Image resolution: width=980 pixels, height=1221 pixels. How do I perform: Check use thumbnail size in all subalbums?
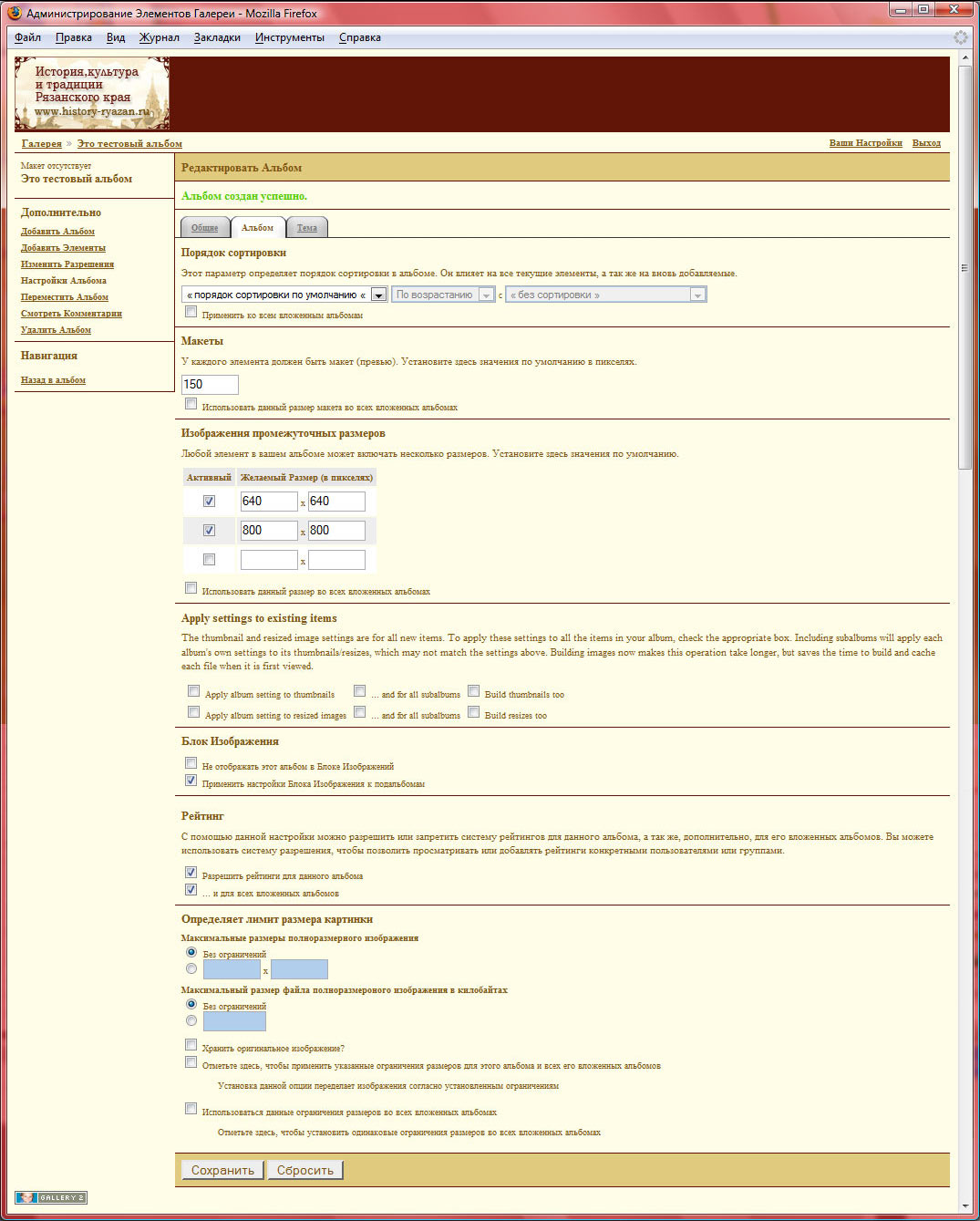pos(191,404)
